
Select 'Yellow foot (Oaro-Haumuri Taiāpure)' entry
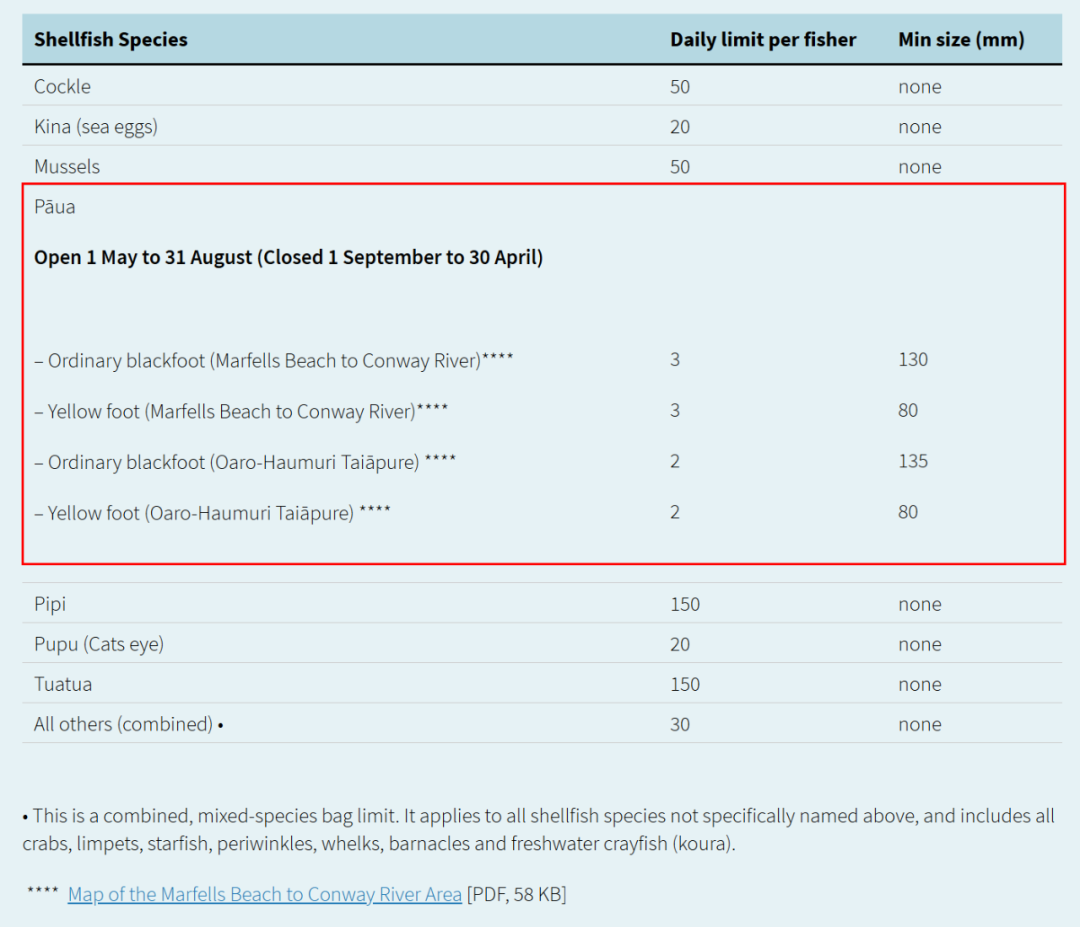point(212,513)
